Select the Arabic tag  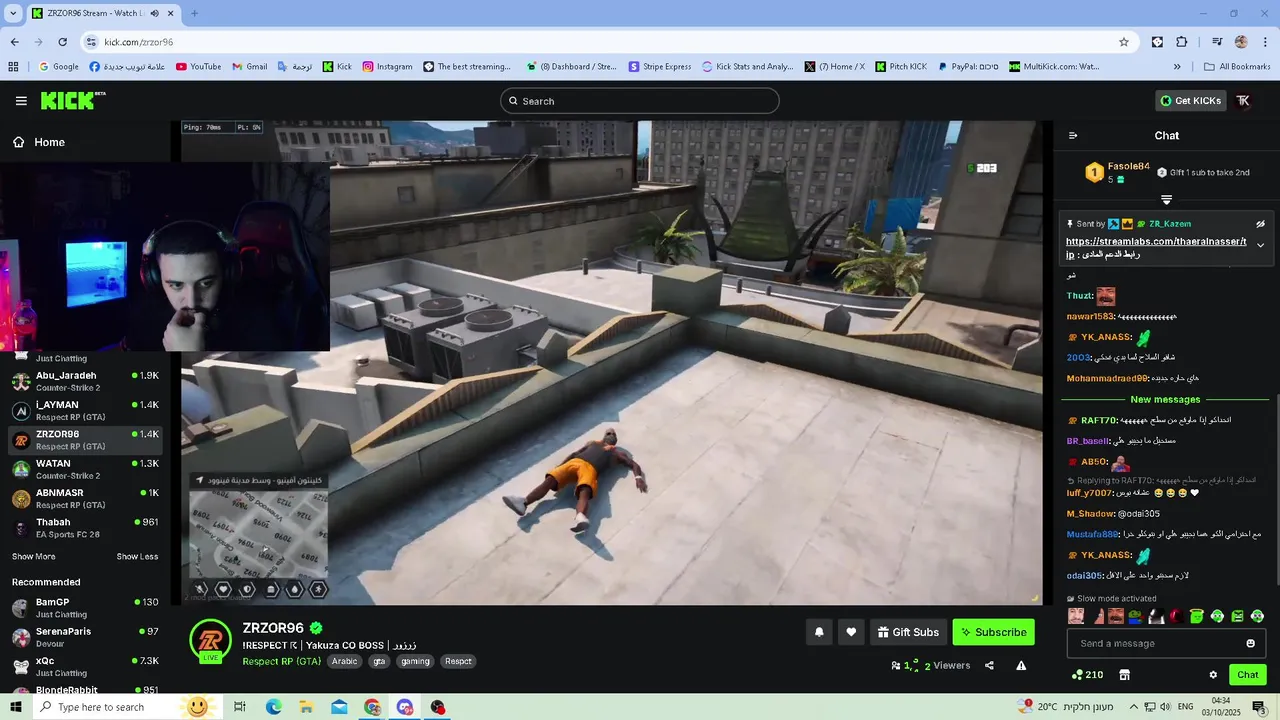coord(344,661)
